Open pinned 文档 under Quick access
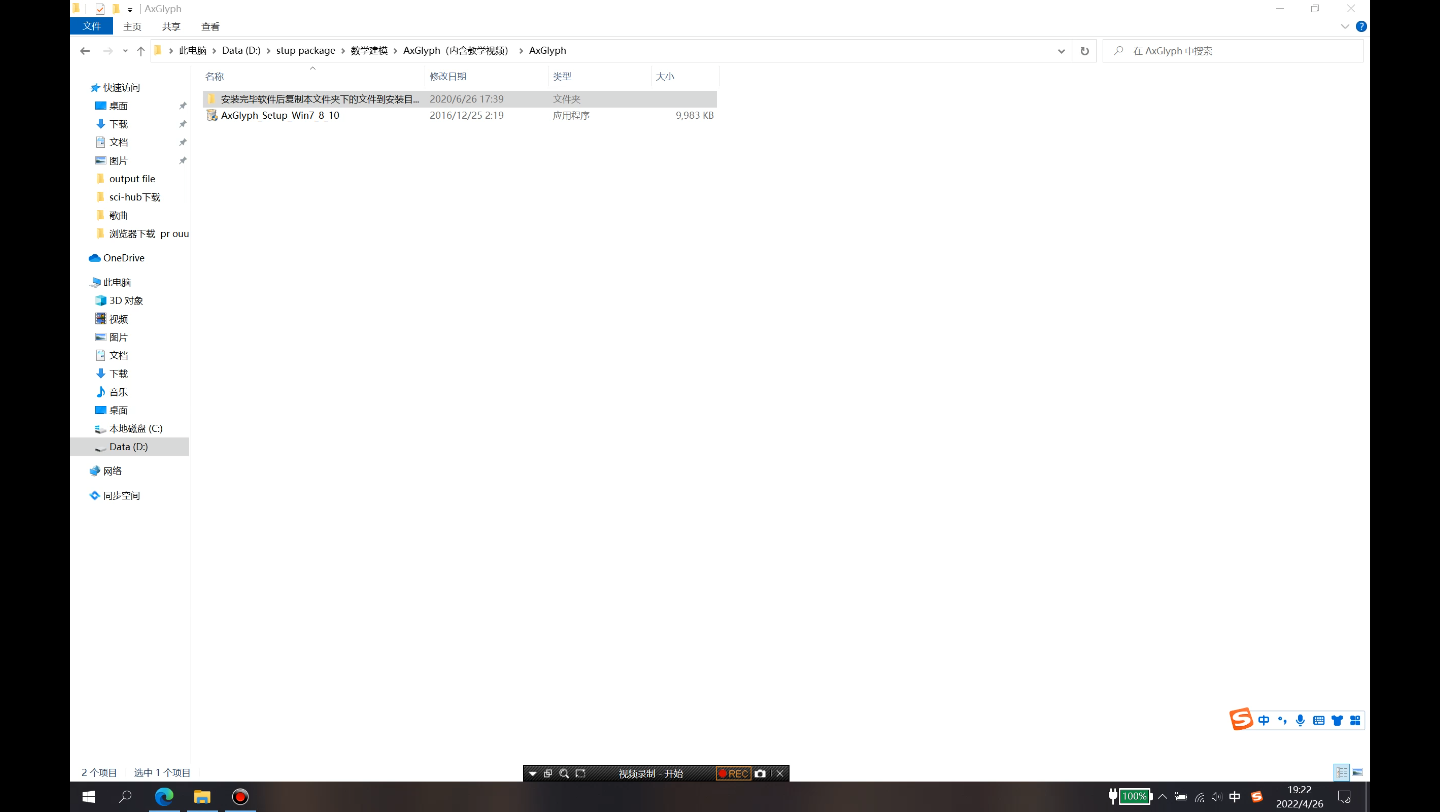1440x812 pixels. (118, 142)
